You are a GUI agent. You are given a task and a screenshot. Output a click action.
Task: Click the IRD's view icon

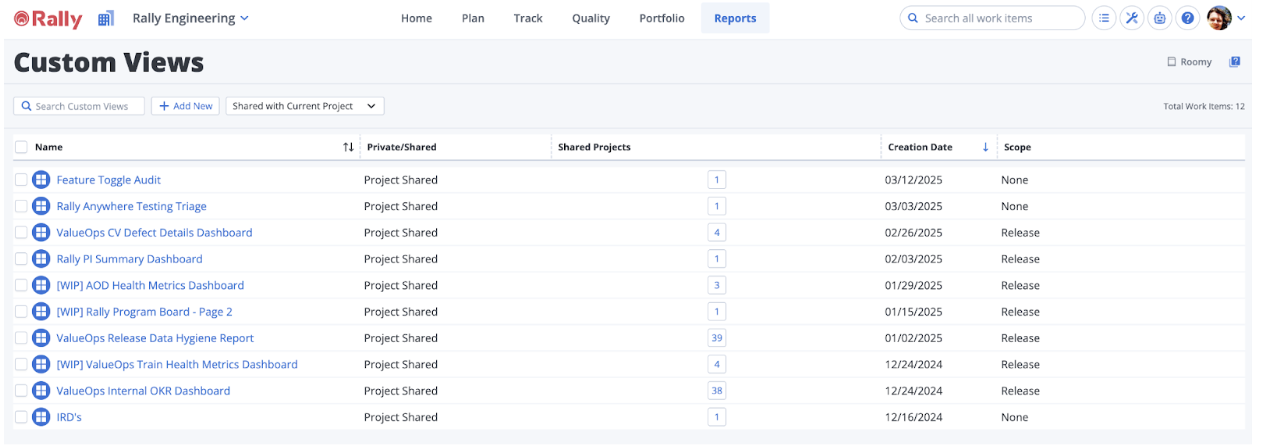click(x=41, y=417)
